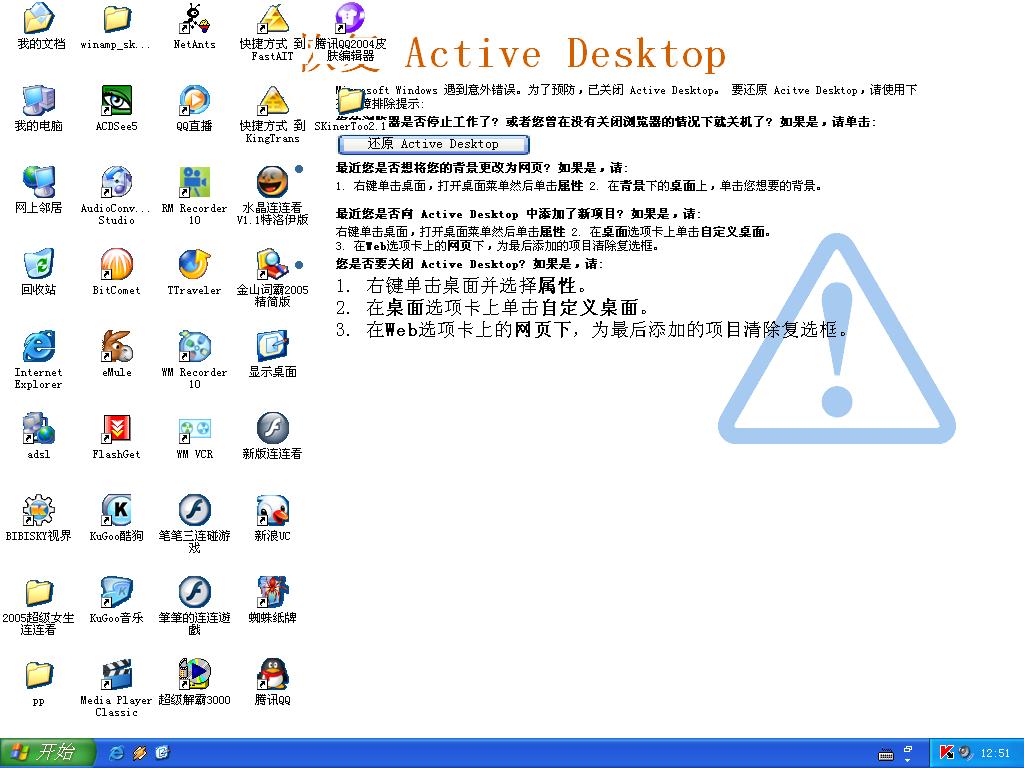Select the ACDSee5 icon
The width and height of the screenshot is (1024, 768).
(x=116, y=101)
